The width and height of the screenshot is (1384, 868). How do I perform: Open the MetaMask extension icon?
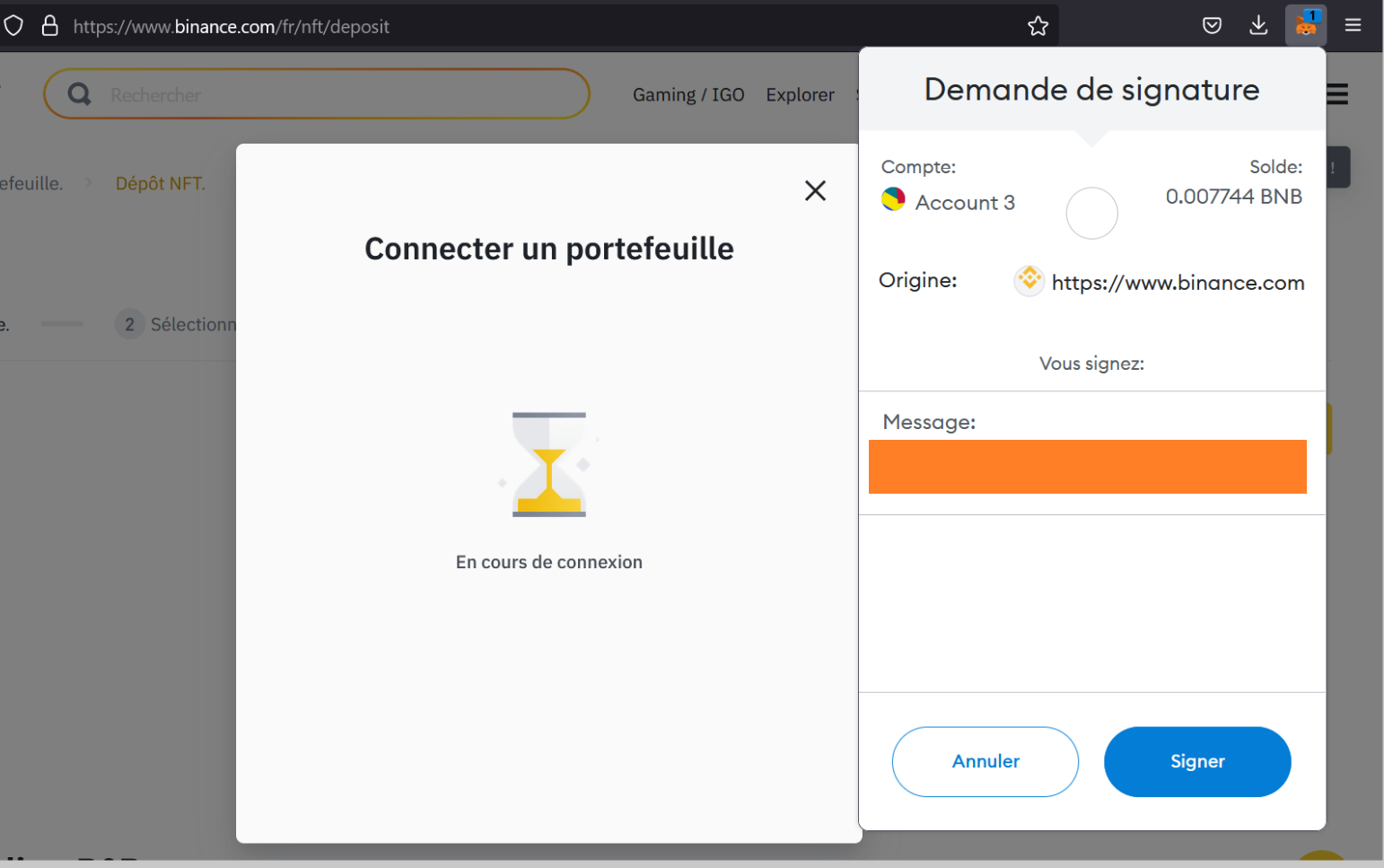1305,25
